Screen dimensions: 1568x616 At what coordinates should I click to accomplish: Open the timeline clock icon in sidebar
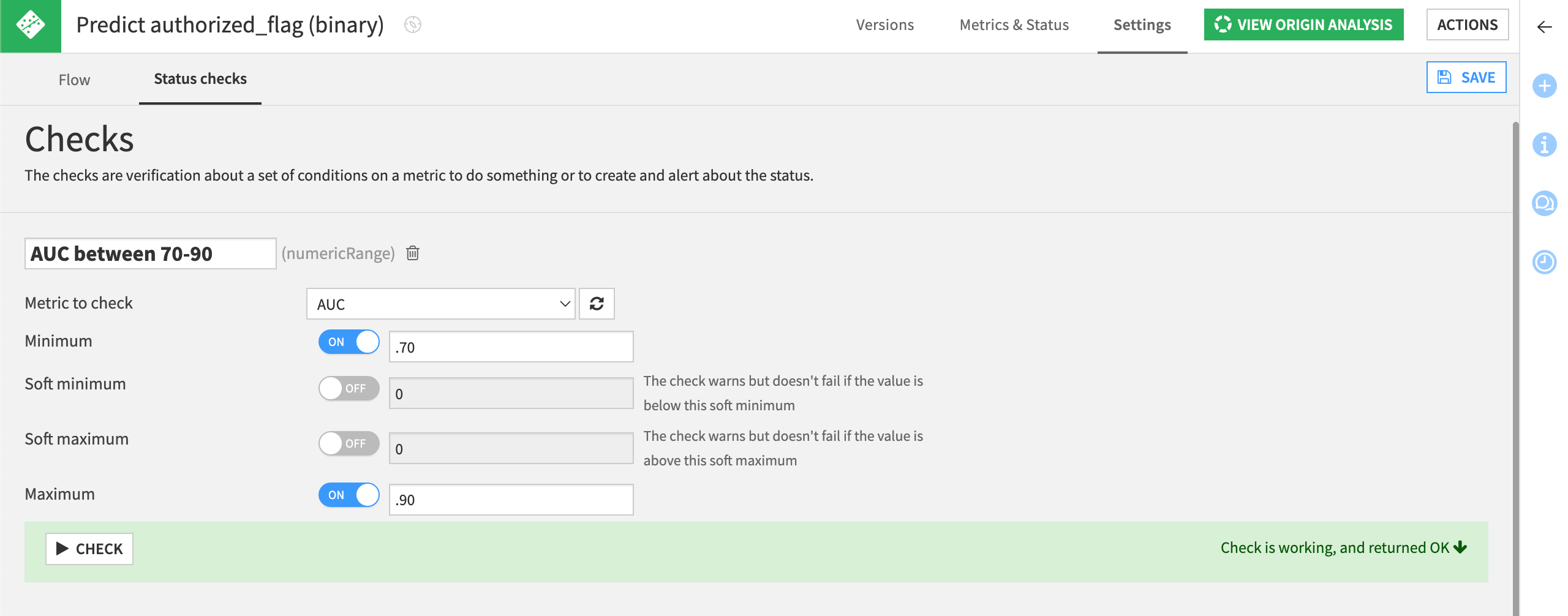tap(1544, 262)
